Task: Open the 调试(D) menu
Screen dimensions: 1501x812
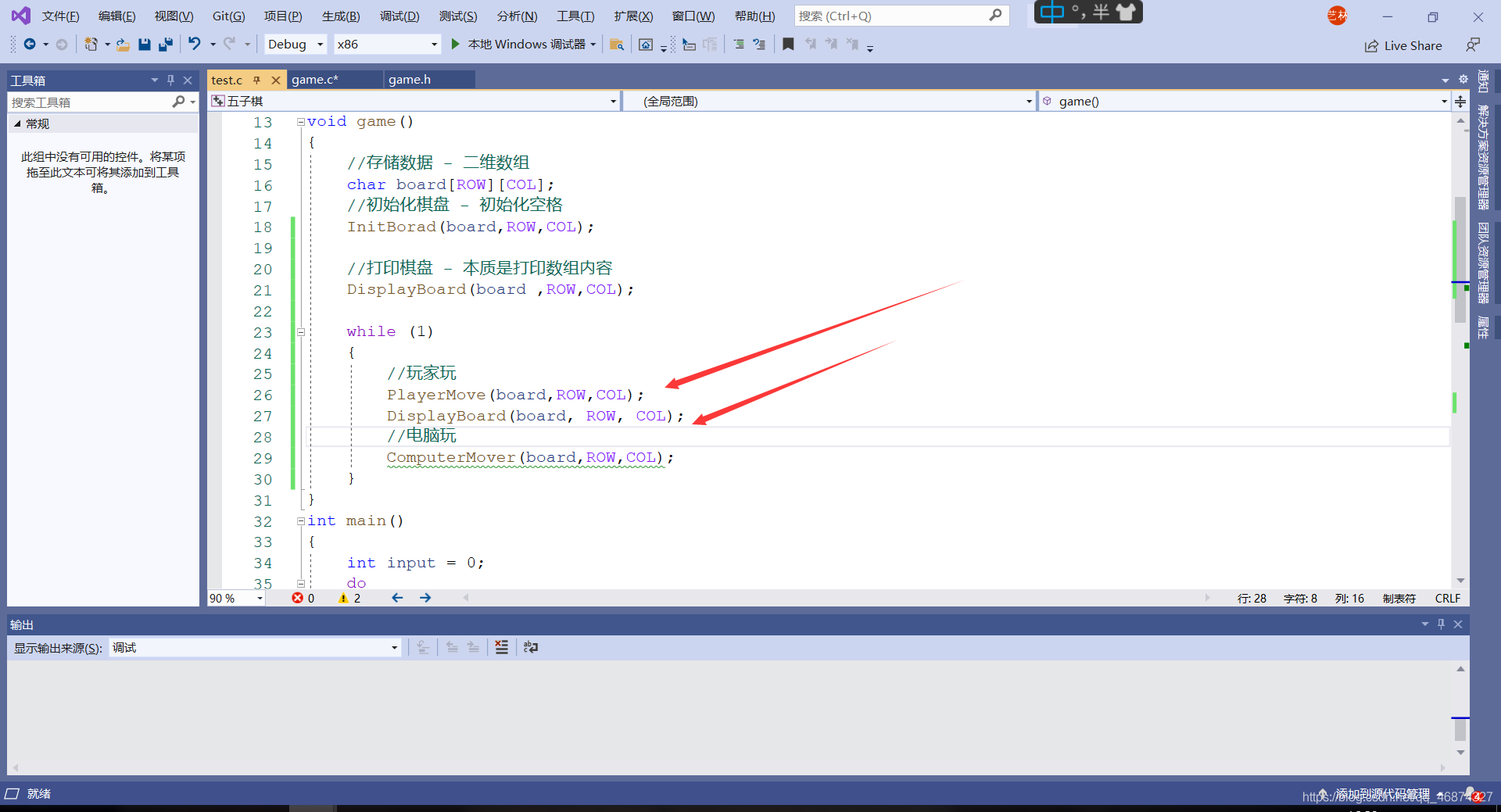Action: pos(399,16)
